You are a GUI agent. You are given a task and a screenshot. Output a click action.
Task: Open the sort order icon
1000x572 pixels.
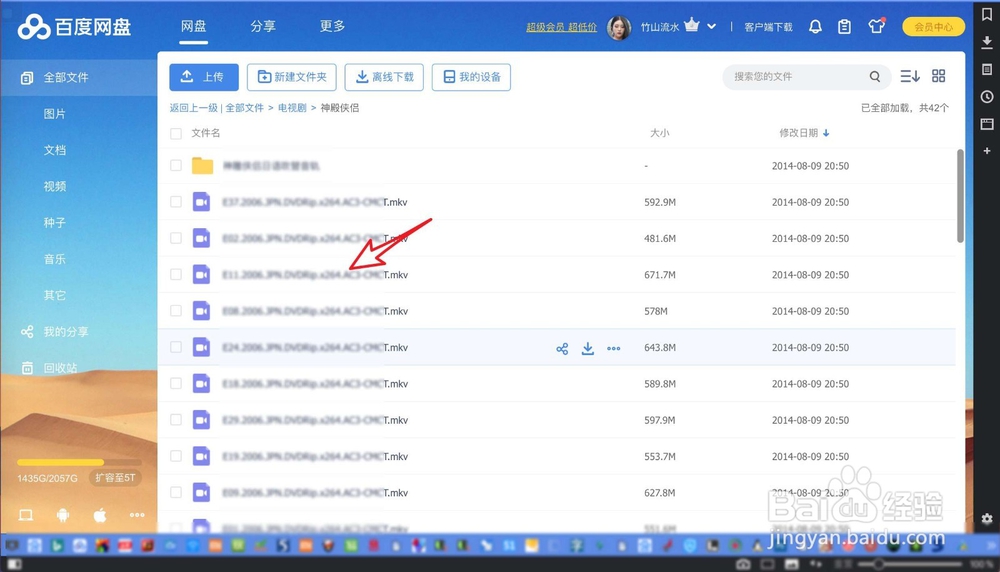909,77
